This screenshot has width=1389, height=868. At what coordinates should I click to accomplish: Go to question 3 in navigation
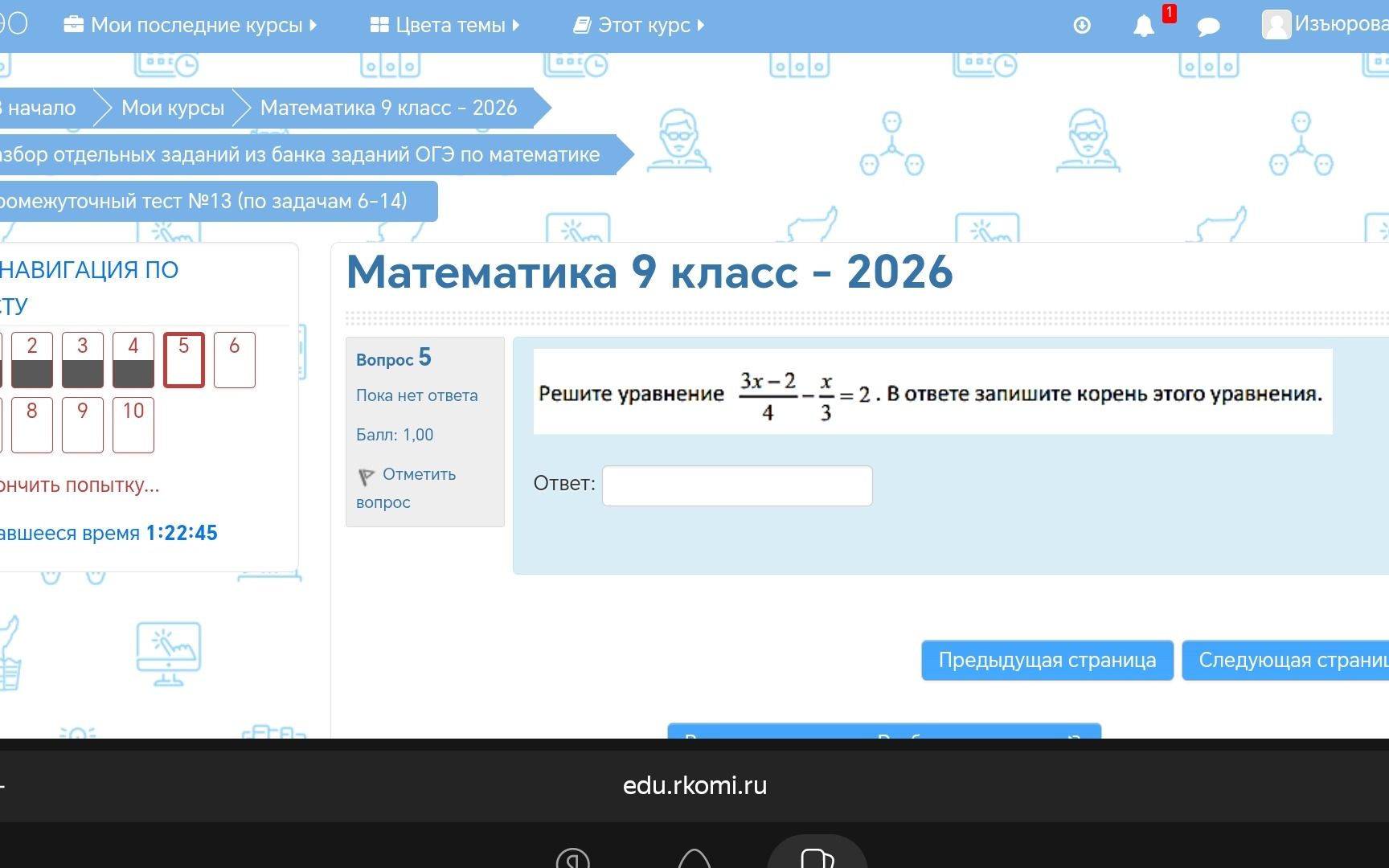(x=83, y=359)
